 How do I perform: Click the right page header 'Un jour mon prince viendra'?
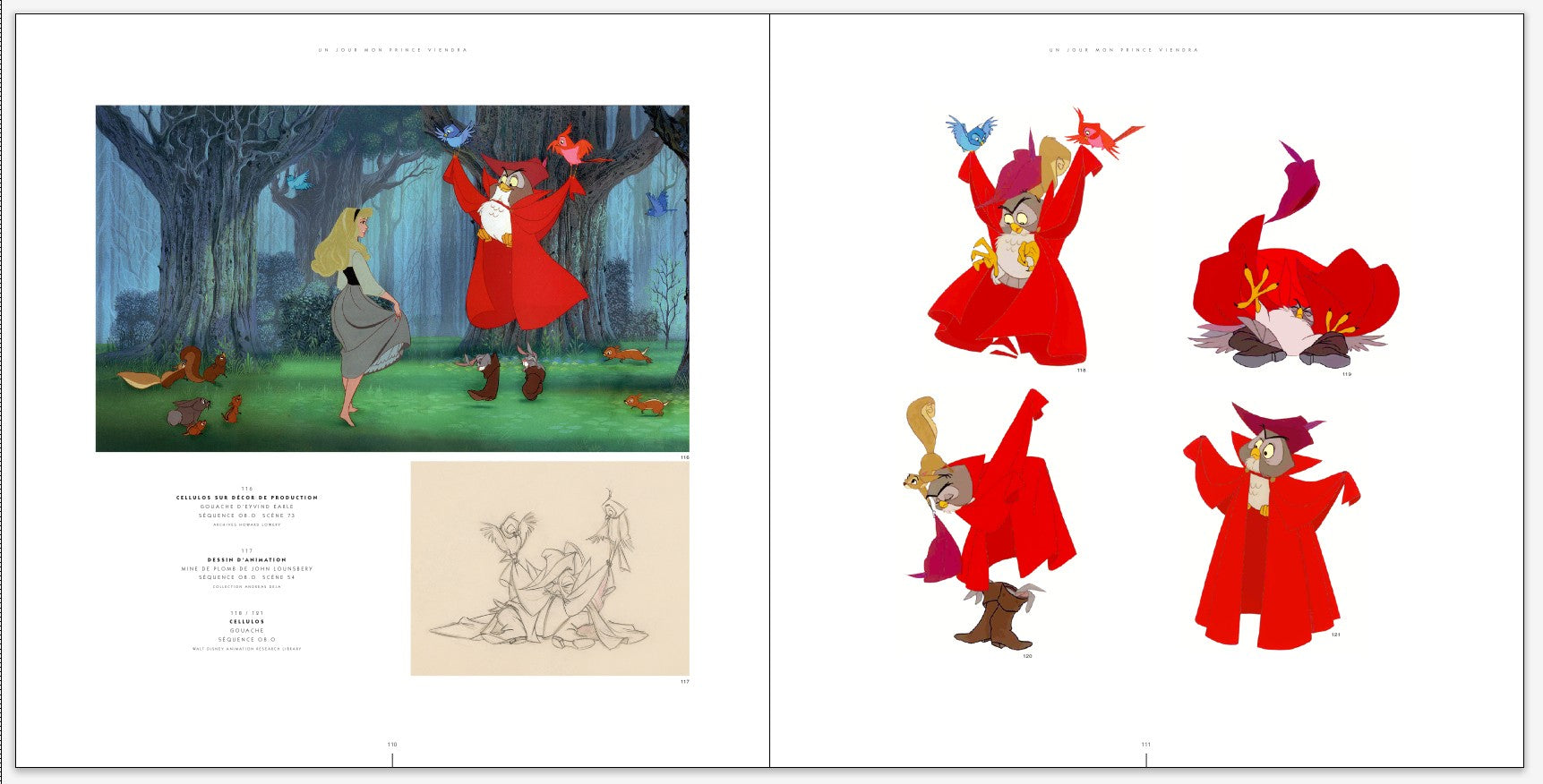tap(1123, 50)
